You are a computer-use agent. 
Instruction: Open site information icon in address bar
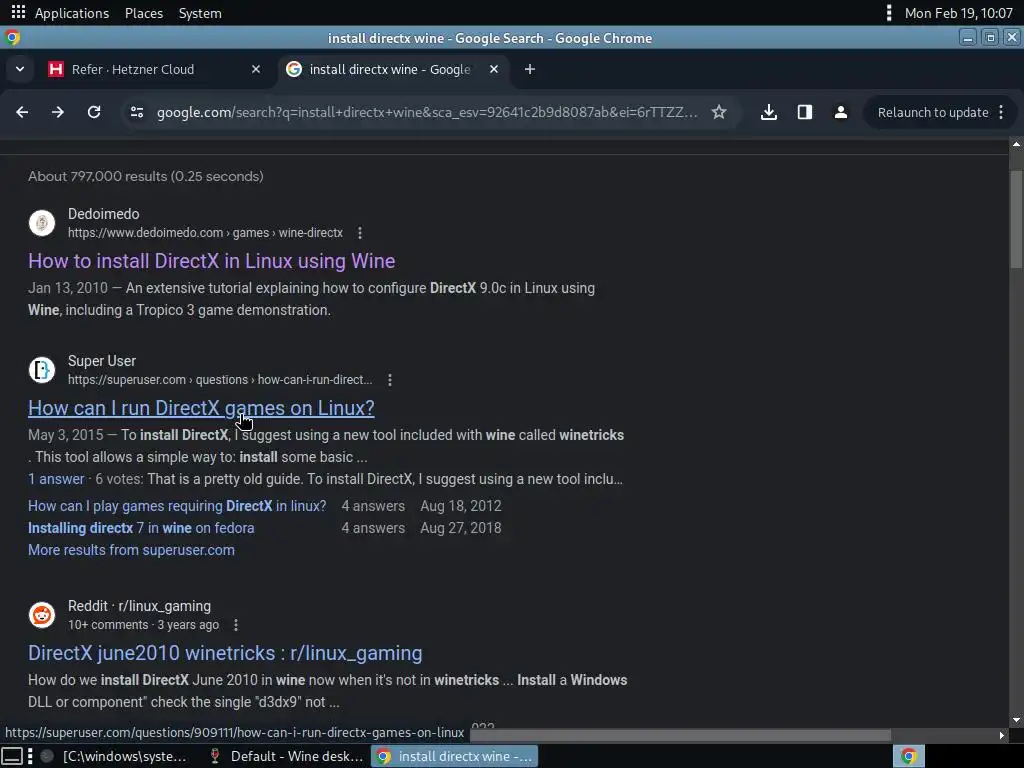pyautogui.click(x=136, y=112)
